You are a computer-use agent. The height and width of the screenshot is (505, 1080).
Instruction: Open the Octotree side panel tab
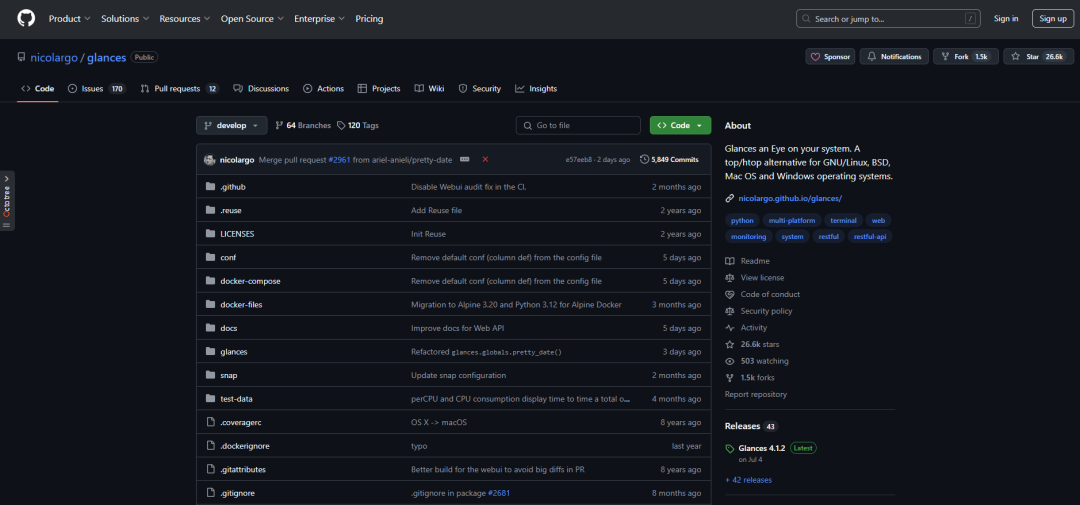(x=7, y=201)
